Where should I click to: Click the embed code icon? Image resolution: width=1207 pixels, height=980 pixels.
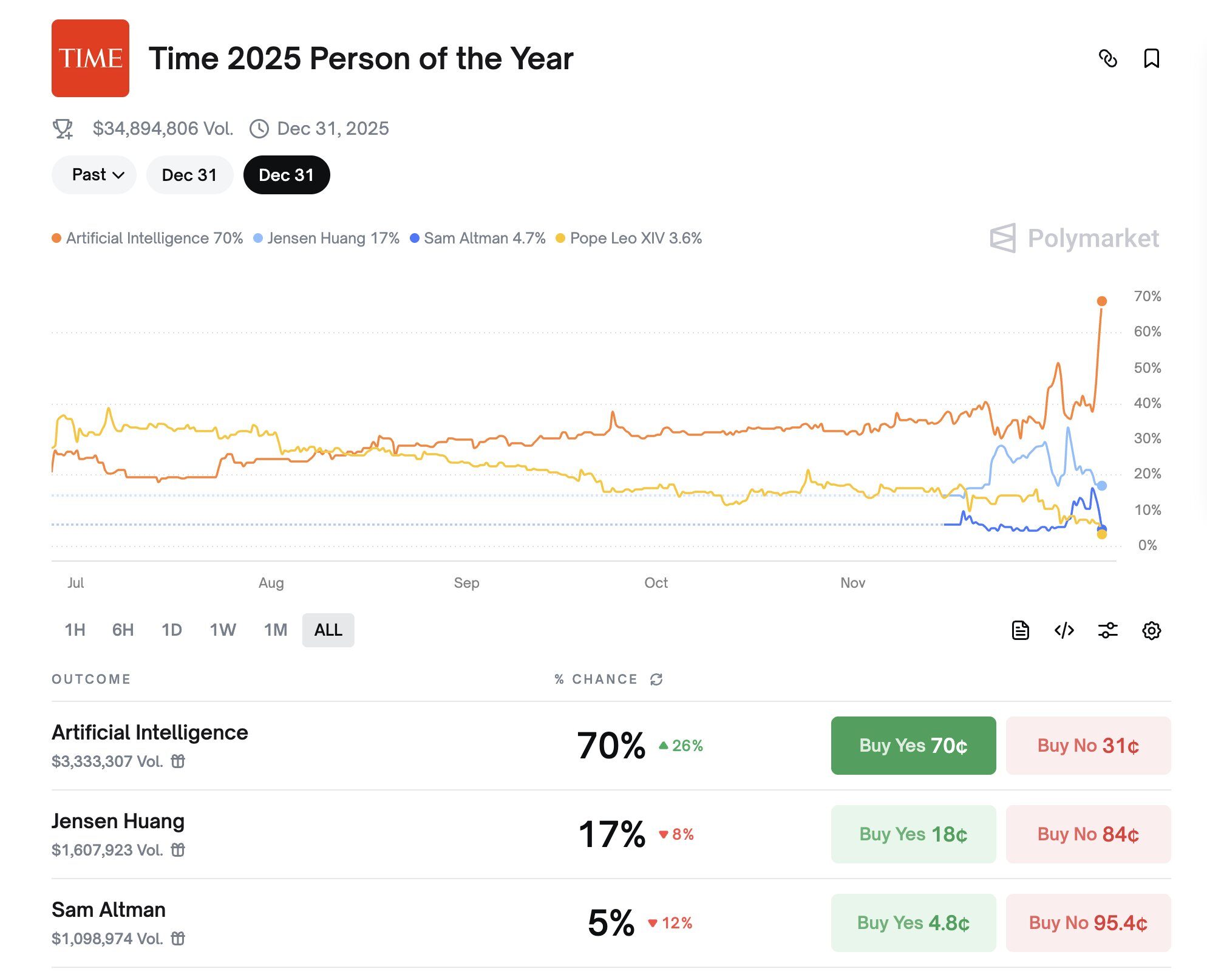pos(1064,630)
